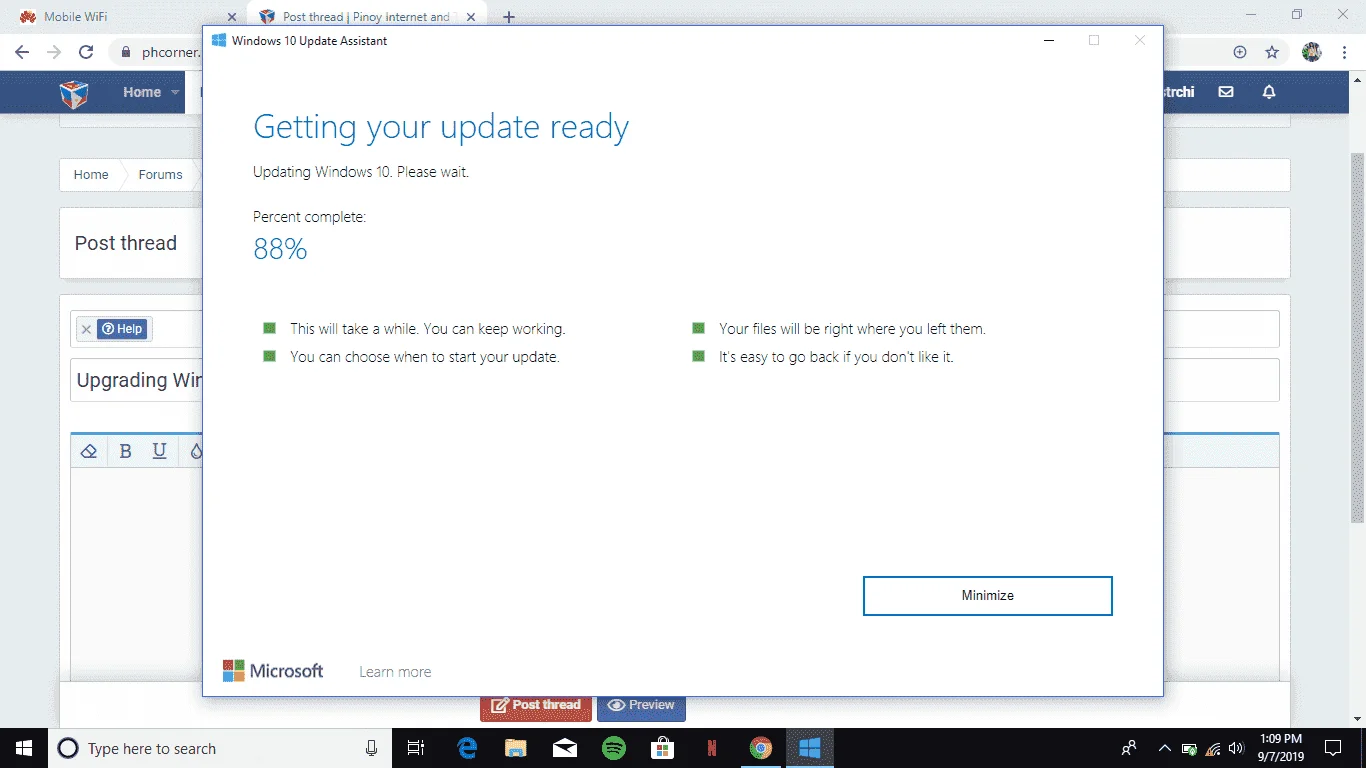Click the eraser remove formatting icon

[88, 451]
